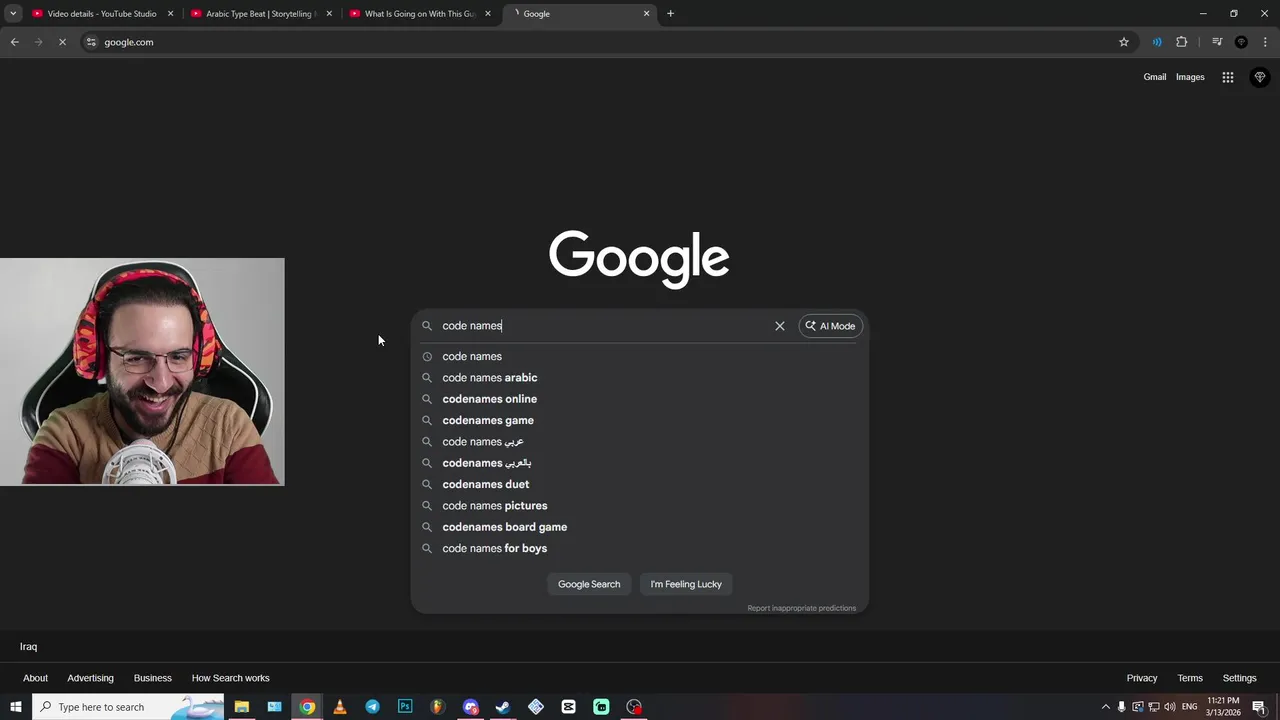Image resolution: width=1280 pixels, height=720 pixels.
Task: Open Telegram from the taskbar
Action: pos(372,707)
